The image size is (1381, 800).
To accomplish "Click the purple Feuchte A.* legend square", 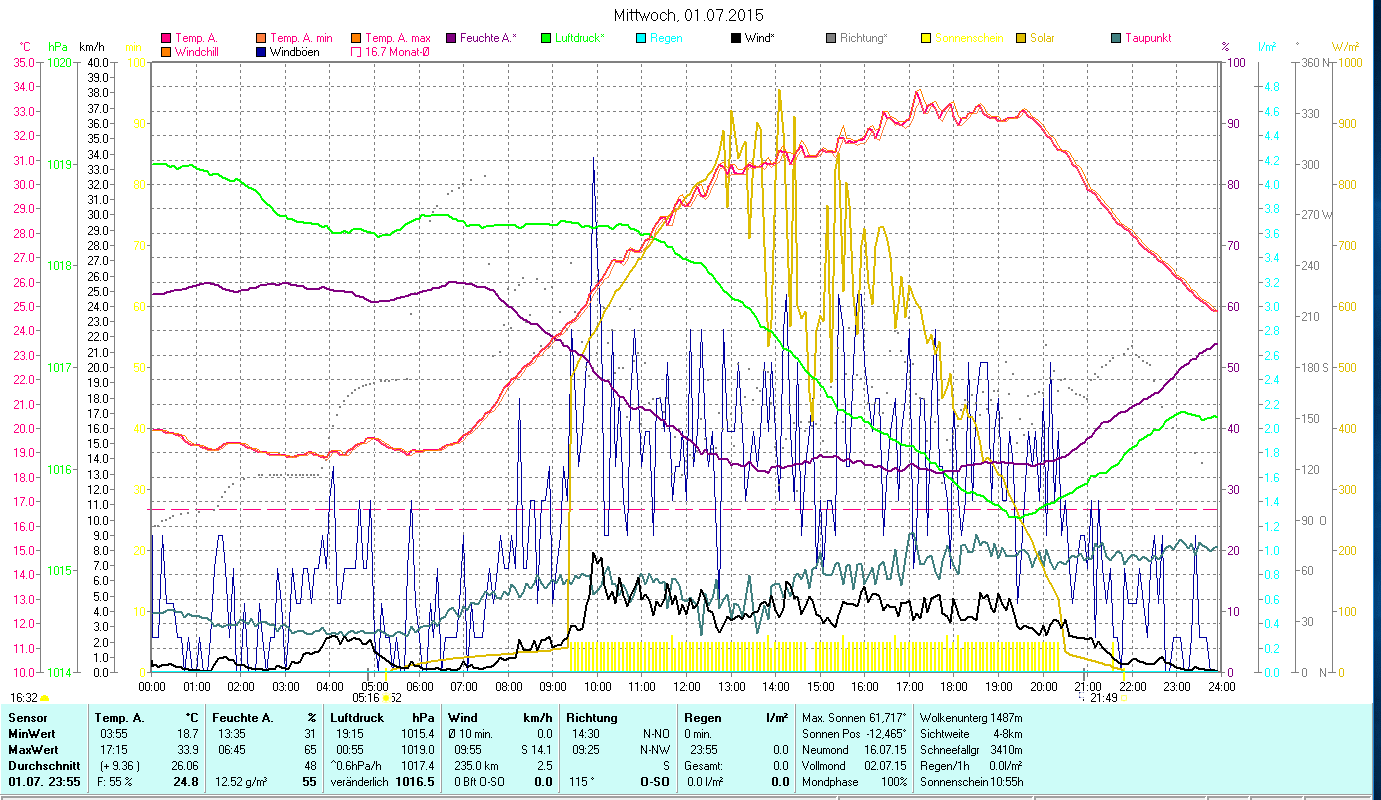I will pos(450,38).
